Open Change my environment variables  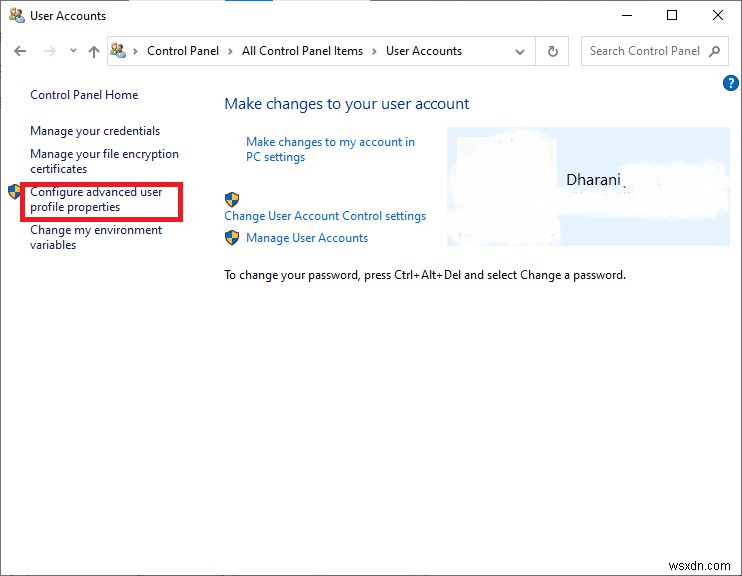tap(96, 237)
